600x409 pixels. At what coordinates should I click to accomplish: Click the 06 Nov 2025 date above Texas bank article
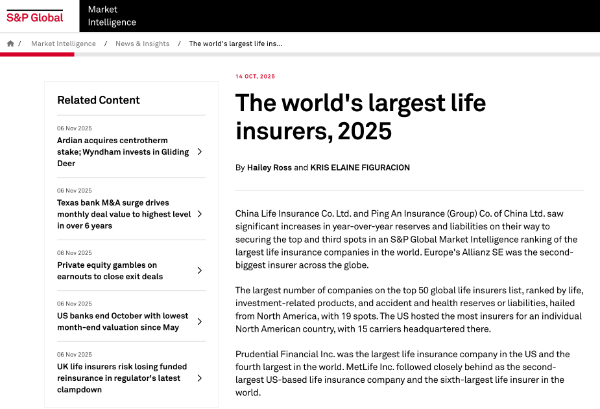75,191
